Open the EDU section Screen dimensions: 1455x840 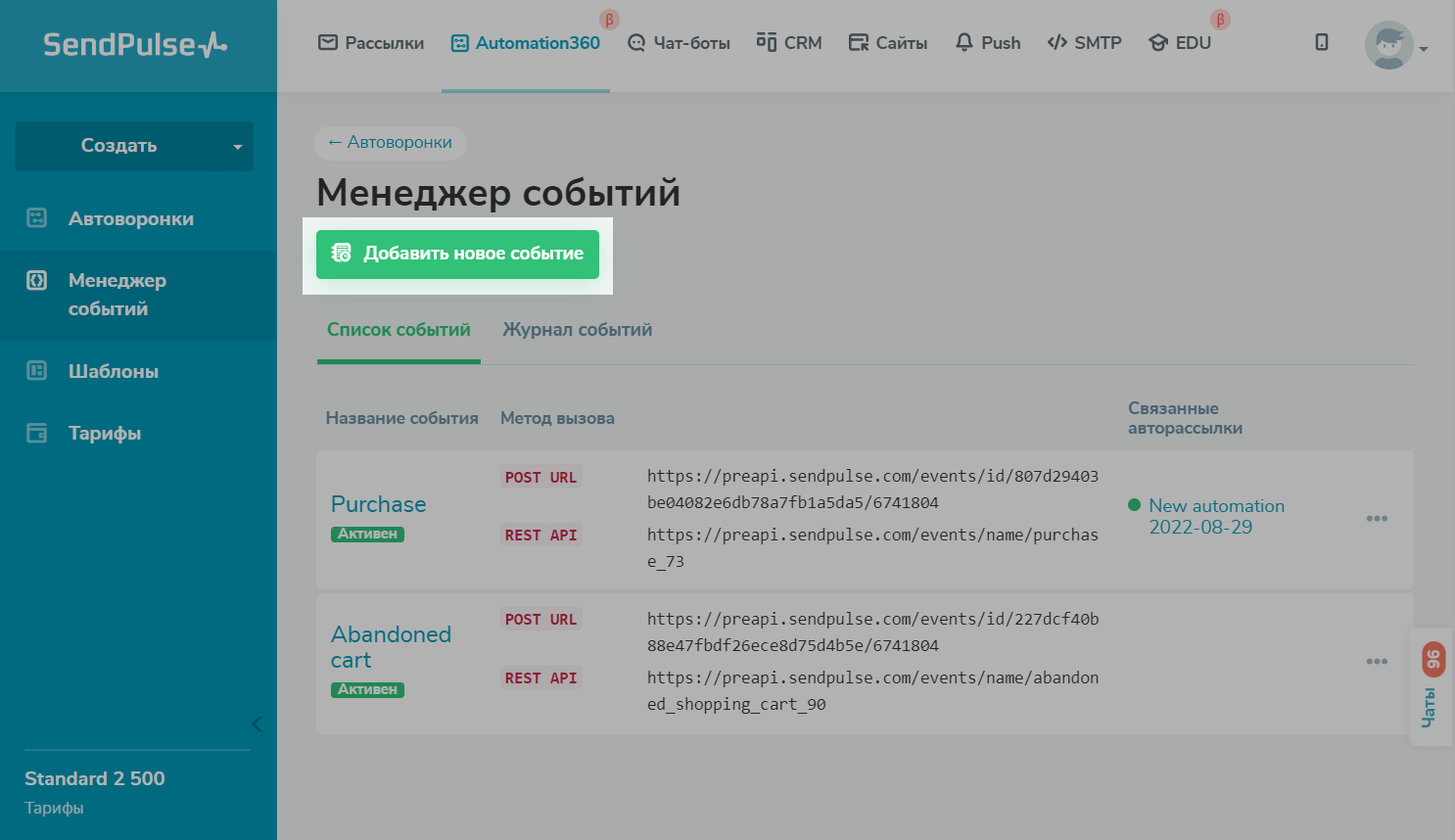coord(1180,43)
